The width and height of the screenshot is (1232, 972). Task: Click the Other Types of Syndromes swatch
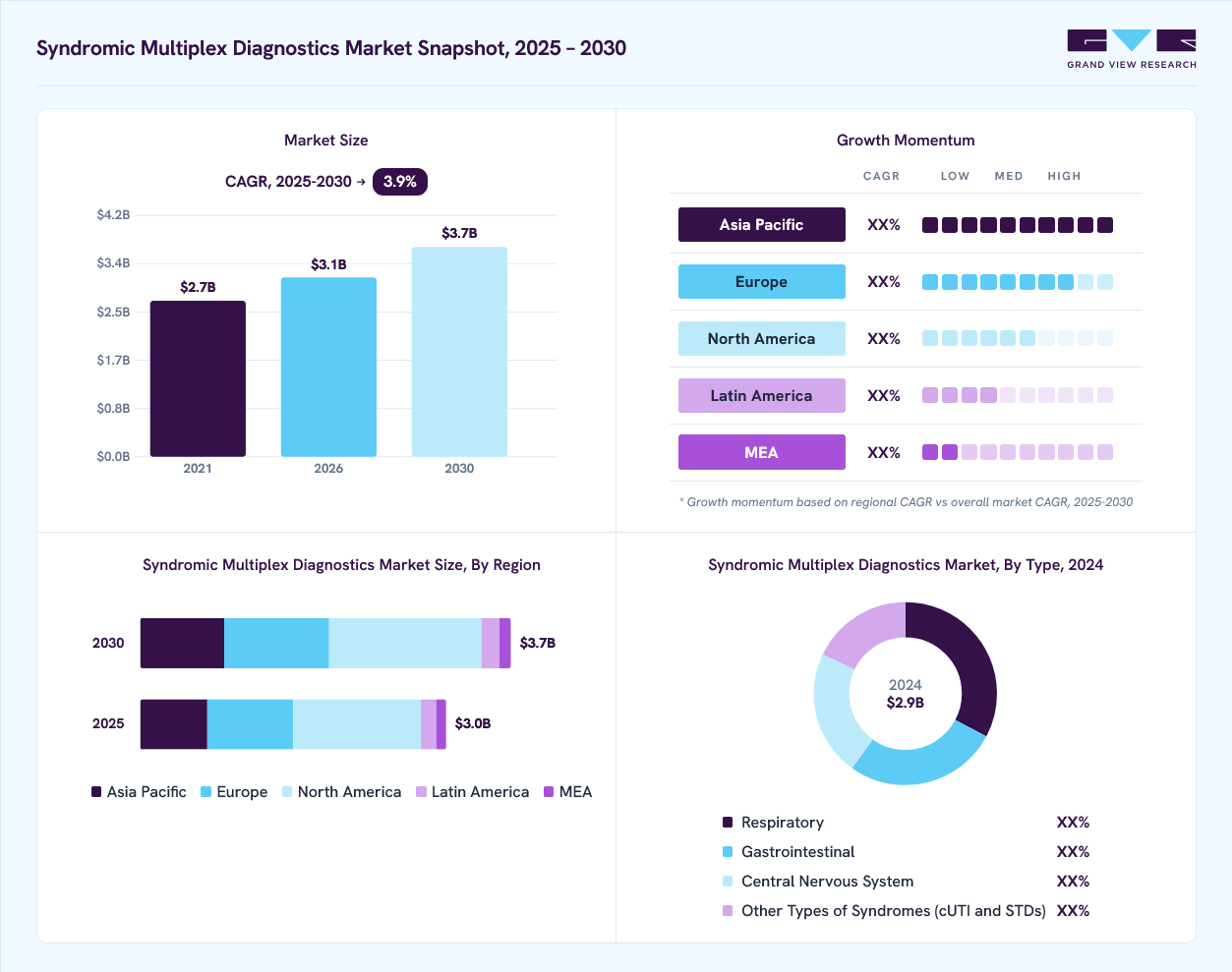(x=728, y=911)
